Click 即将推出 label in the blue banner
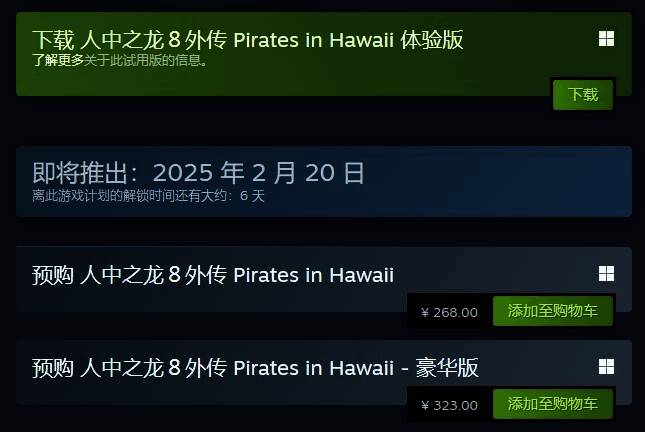 80,172
